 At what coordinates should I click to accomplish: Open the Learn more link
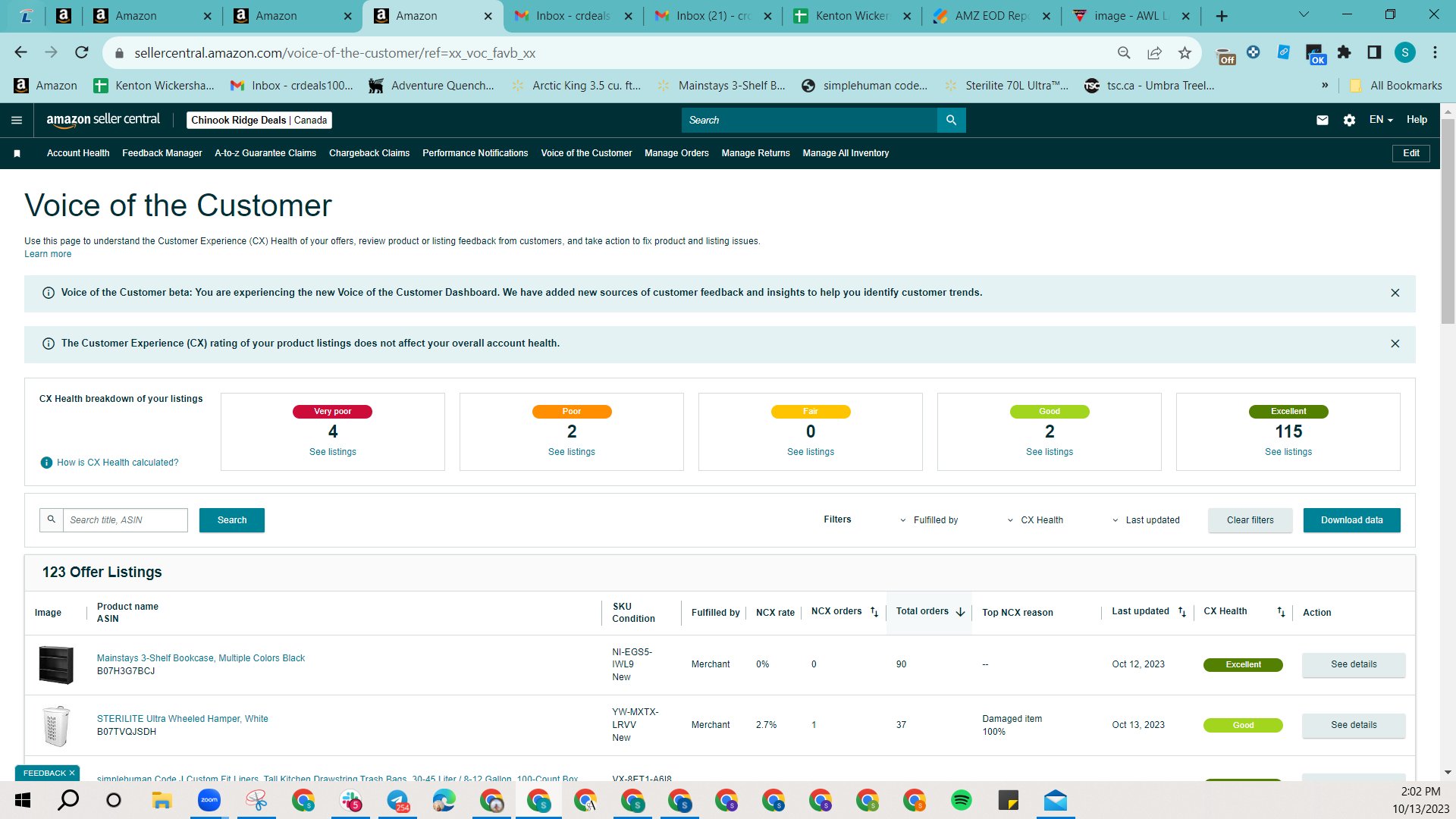(48, 254)
